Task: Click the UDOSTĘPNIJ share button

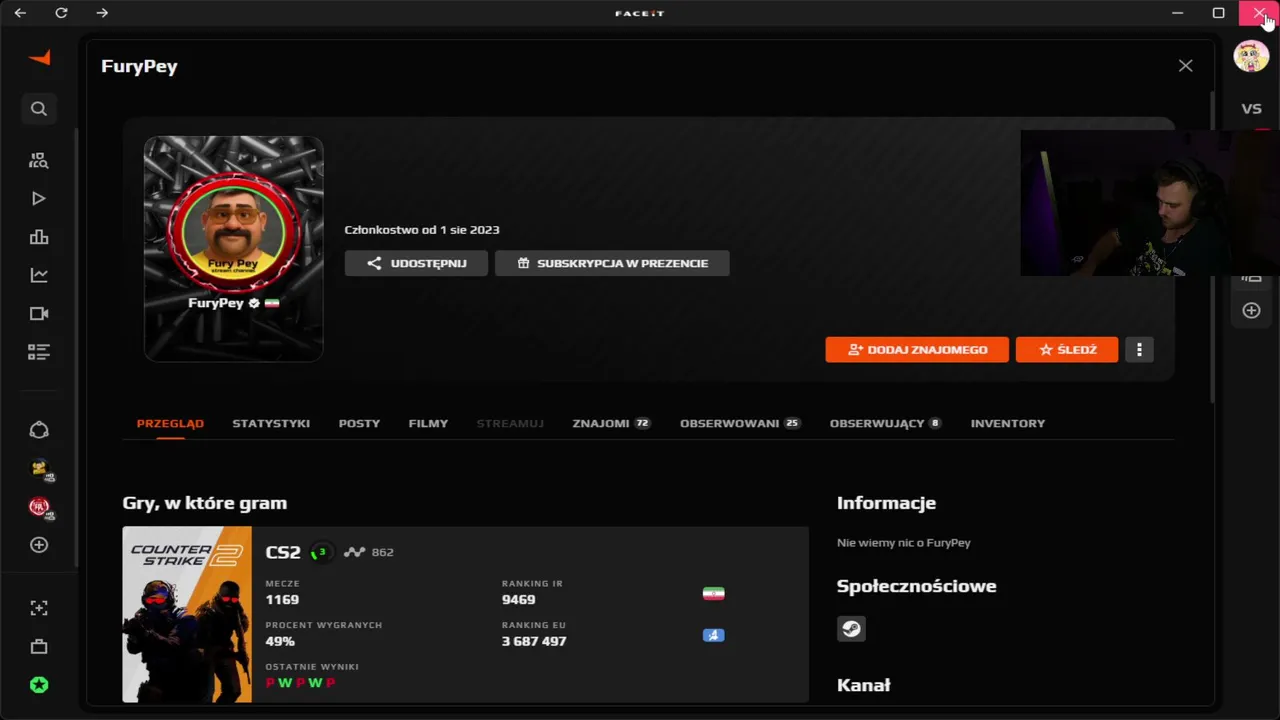Action: (416, 263)
